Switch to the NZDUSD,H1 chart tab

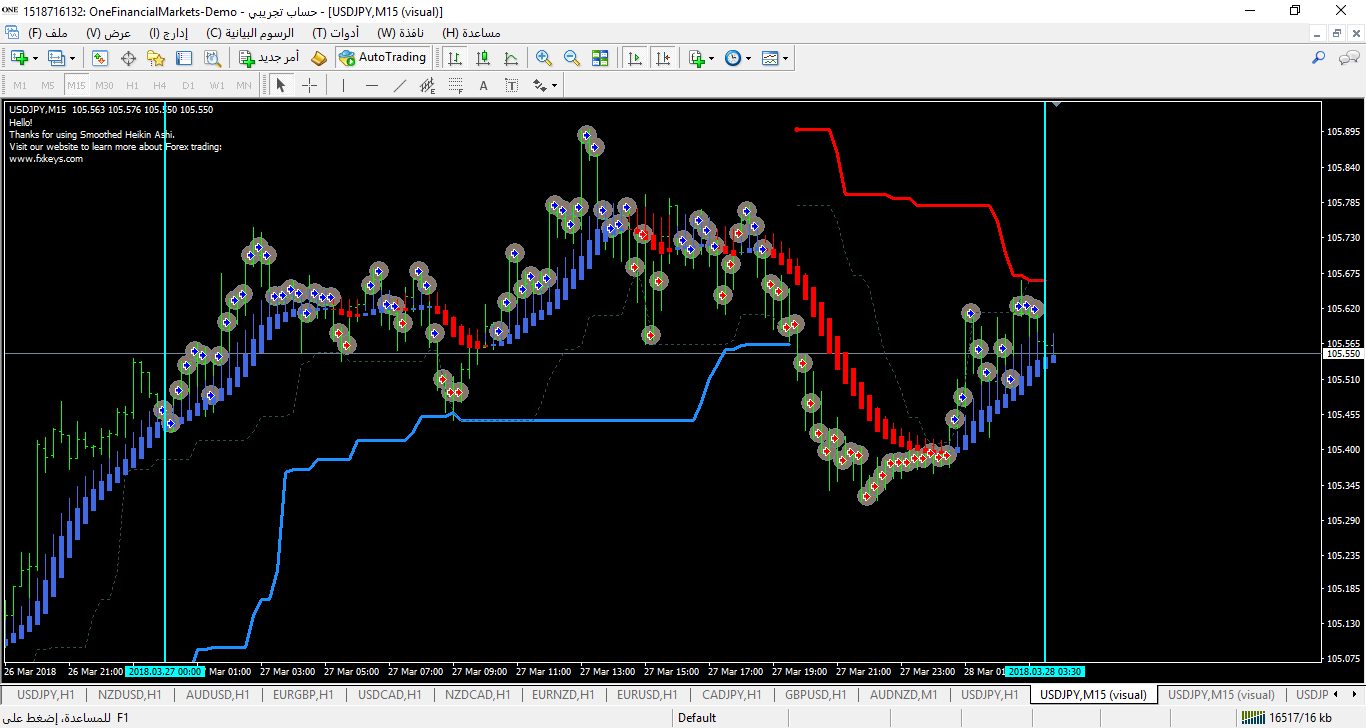(x=129, y=694)
